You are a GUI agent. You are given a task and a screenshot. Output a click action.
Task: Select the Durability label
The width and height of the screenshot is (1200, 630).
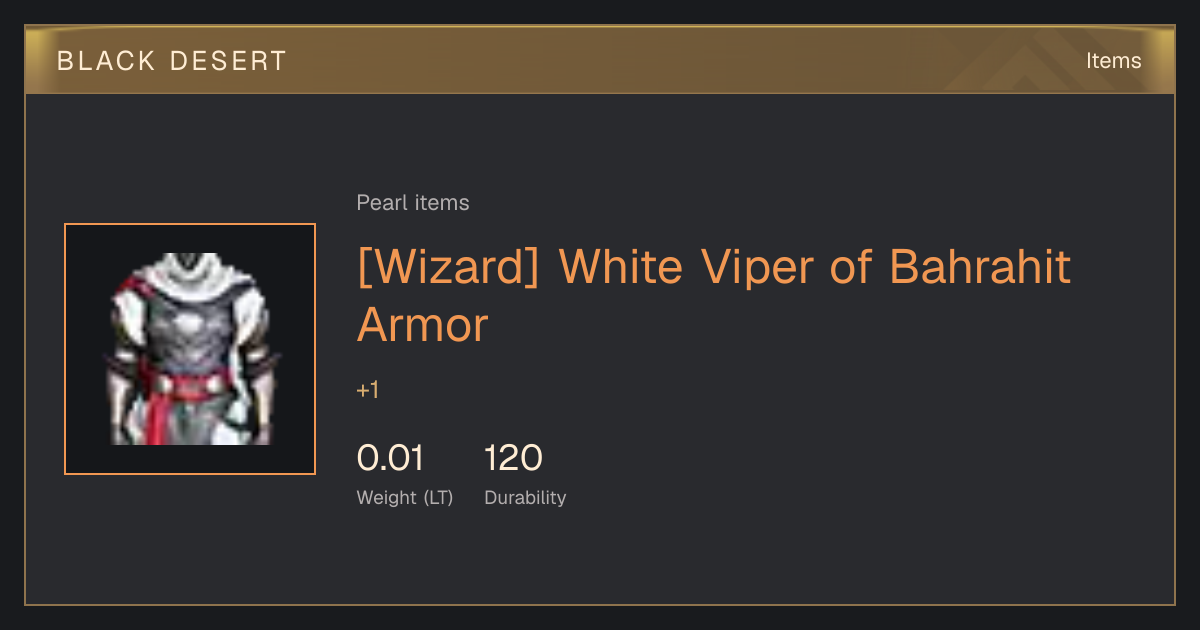tap(525, 497)
